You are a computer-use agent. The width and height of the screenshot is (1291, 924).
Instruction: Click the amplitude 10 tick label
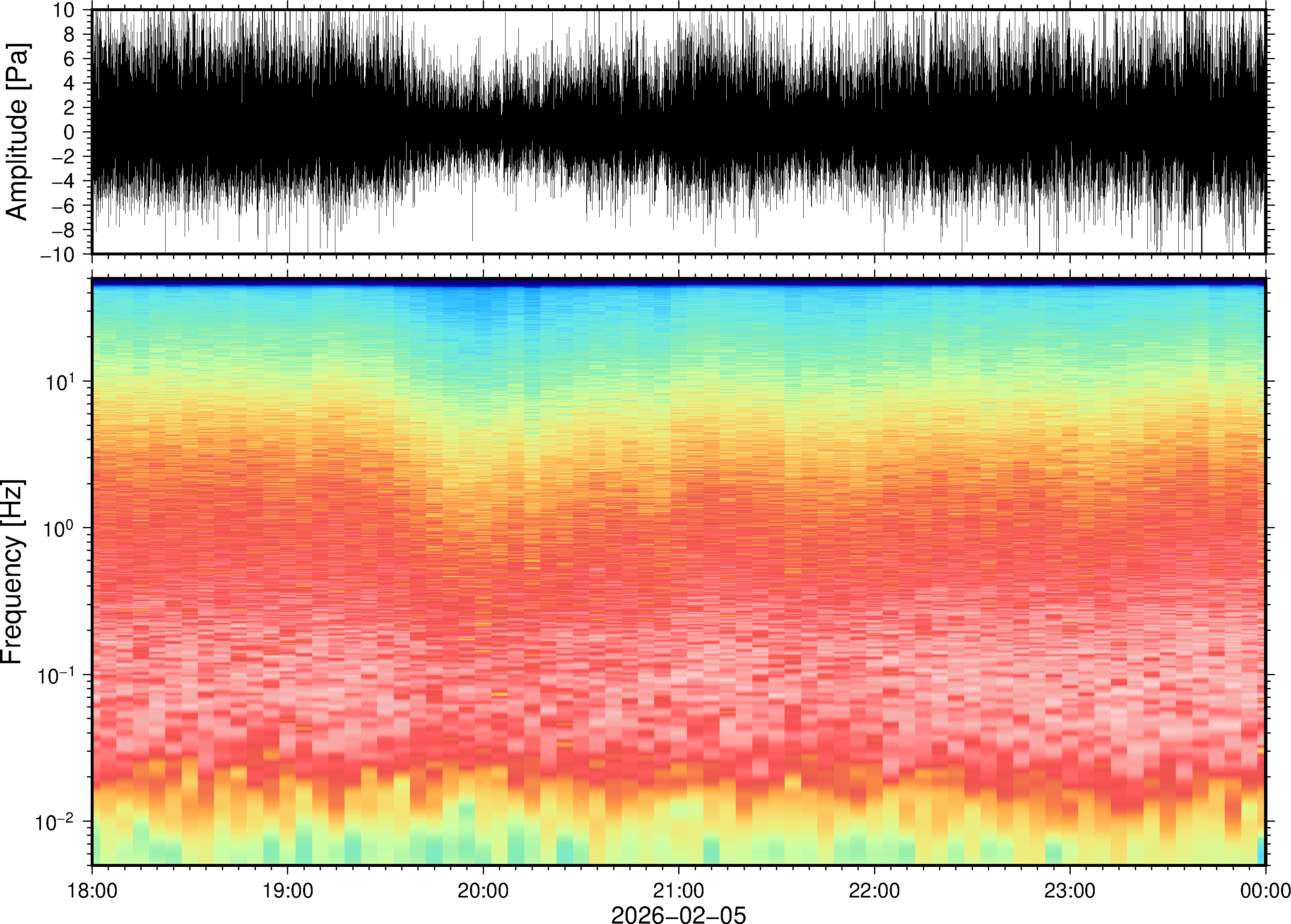65,10
